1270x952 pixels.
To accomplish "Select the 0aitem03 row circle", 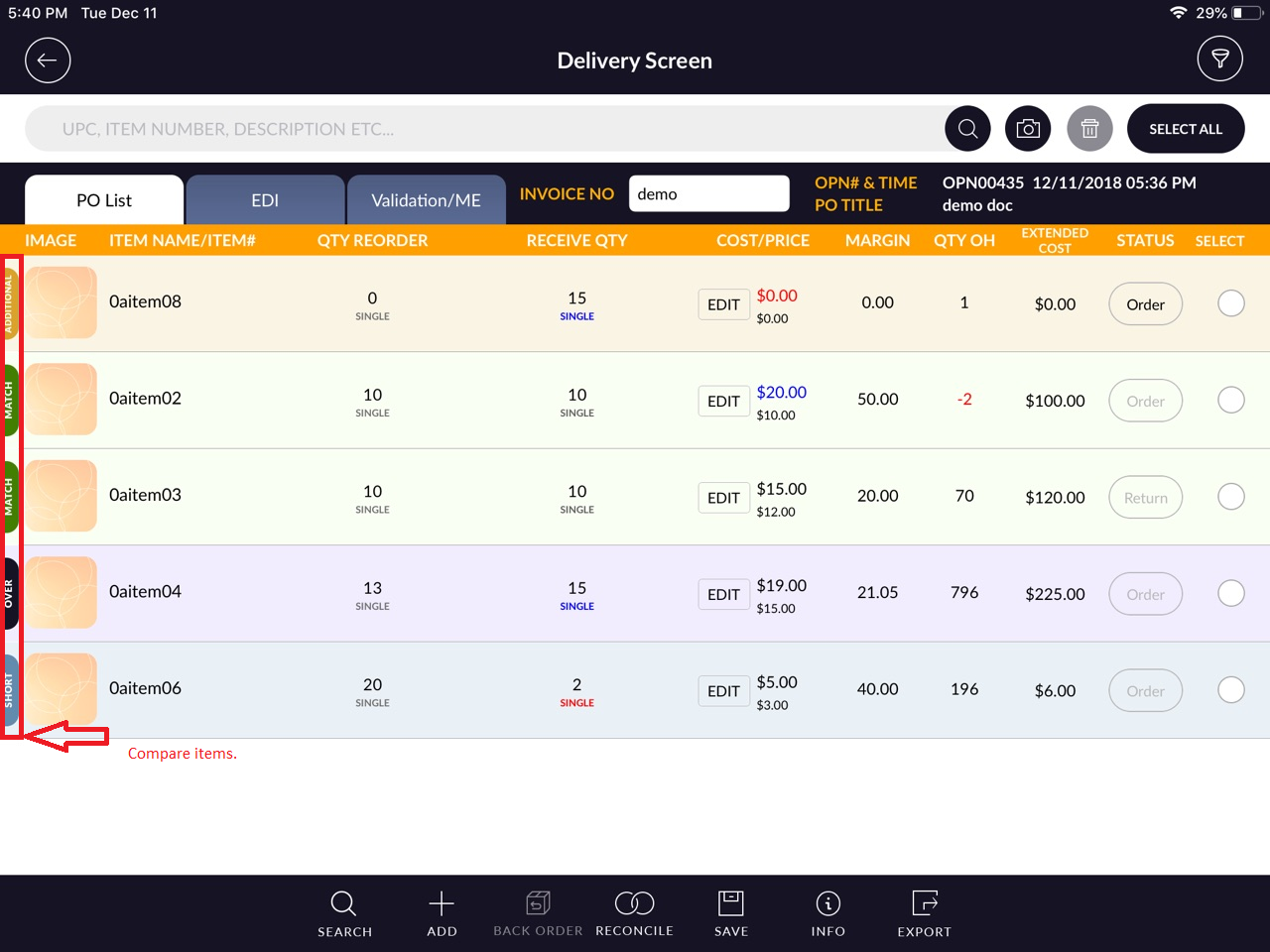I will [1230, 497].
